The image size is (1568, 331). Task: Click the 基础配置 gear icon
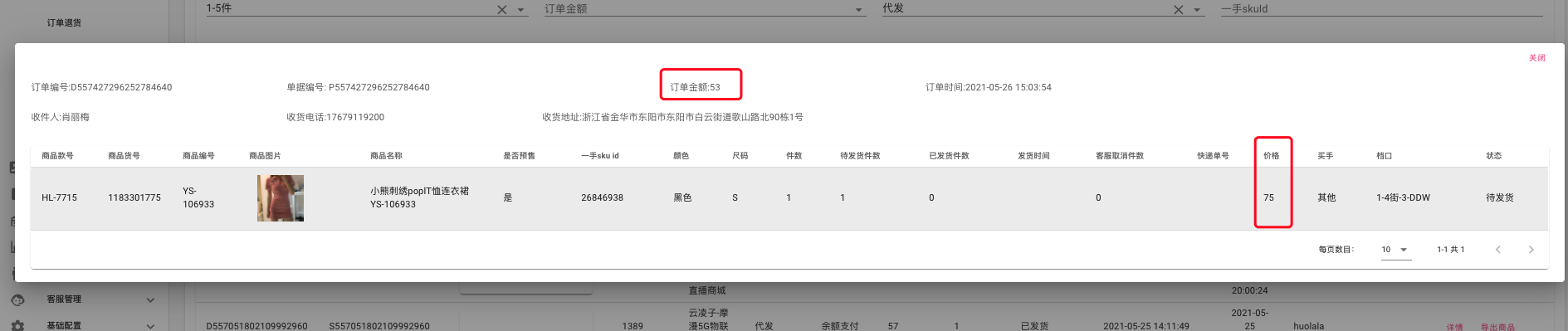coord(17,326)
